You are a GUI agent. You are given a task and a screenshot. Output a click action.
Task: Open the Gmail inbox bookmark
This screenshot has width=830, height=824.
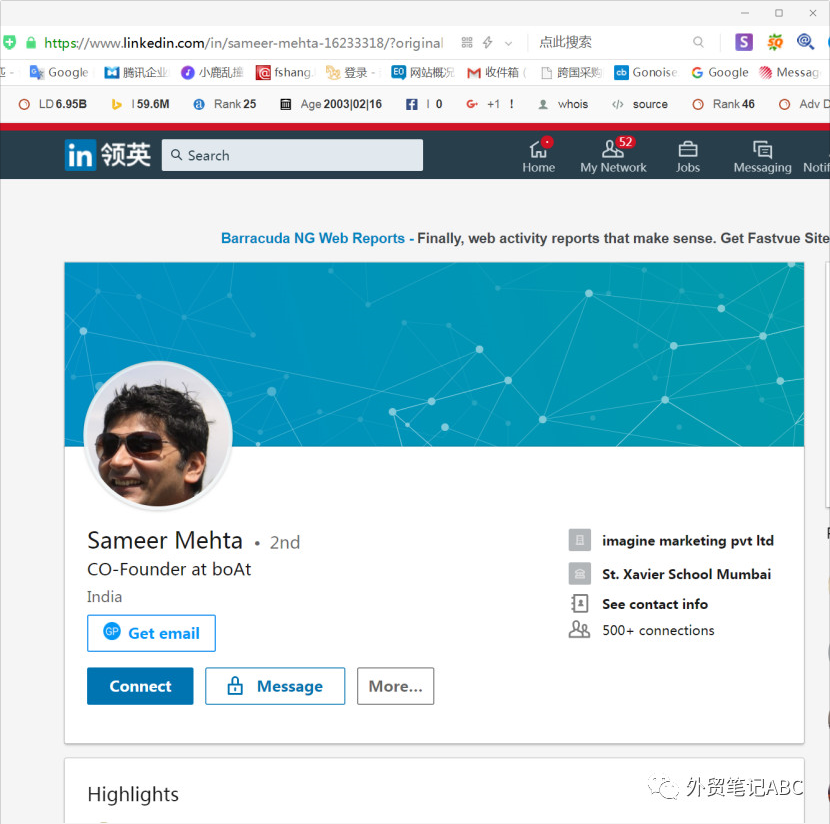pyautogui.click(x=495, y=73)
